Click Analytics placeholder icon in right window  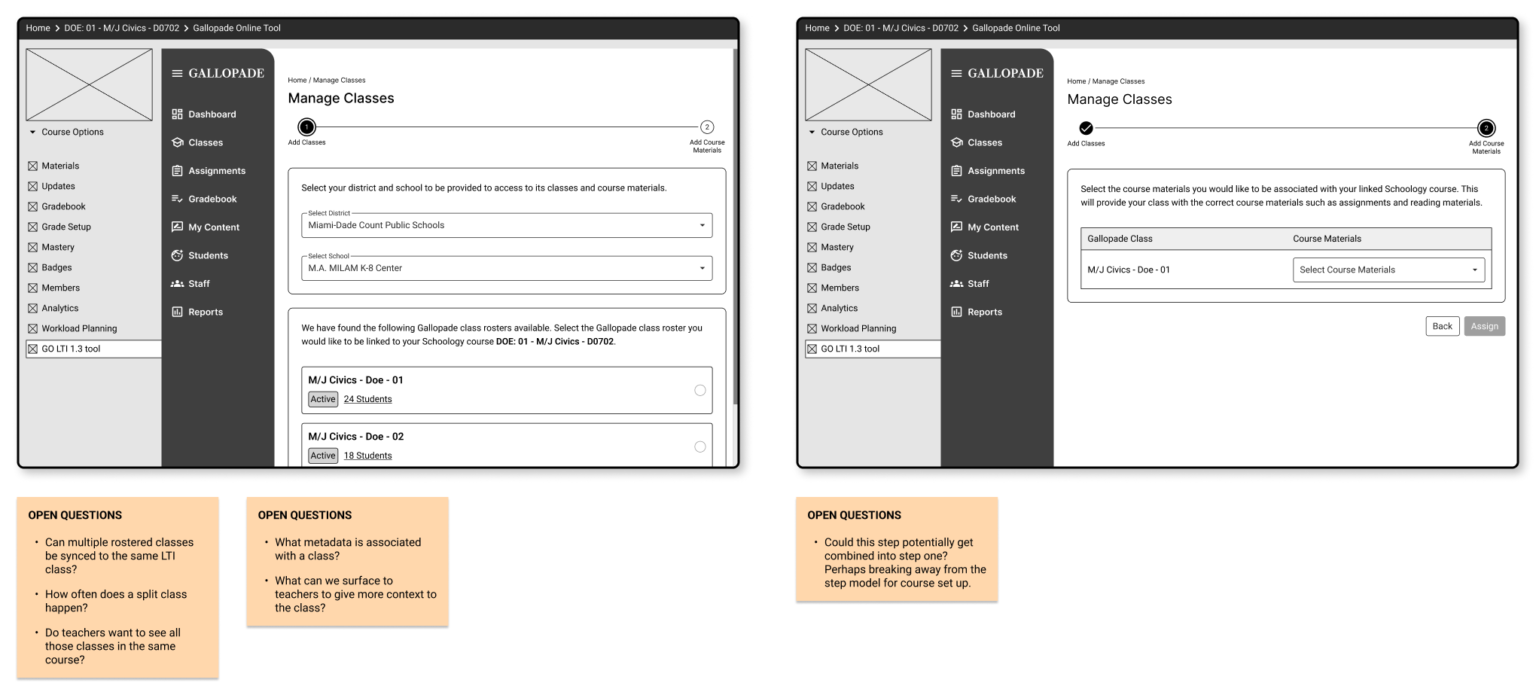(x=811, y=308)
